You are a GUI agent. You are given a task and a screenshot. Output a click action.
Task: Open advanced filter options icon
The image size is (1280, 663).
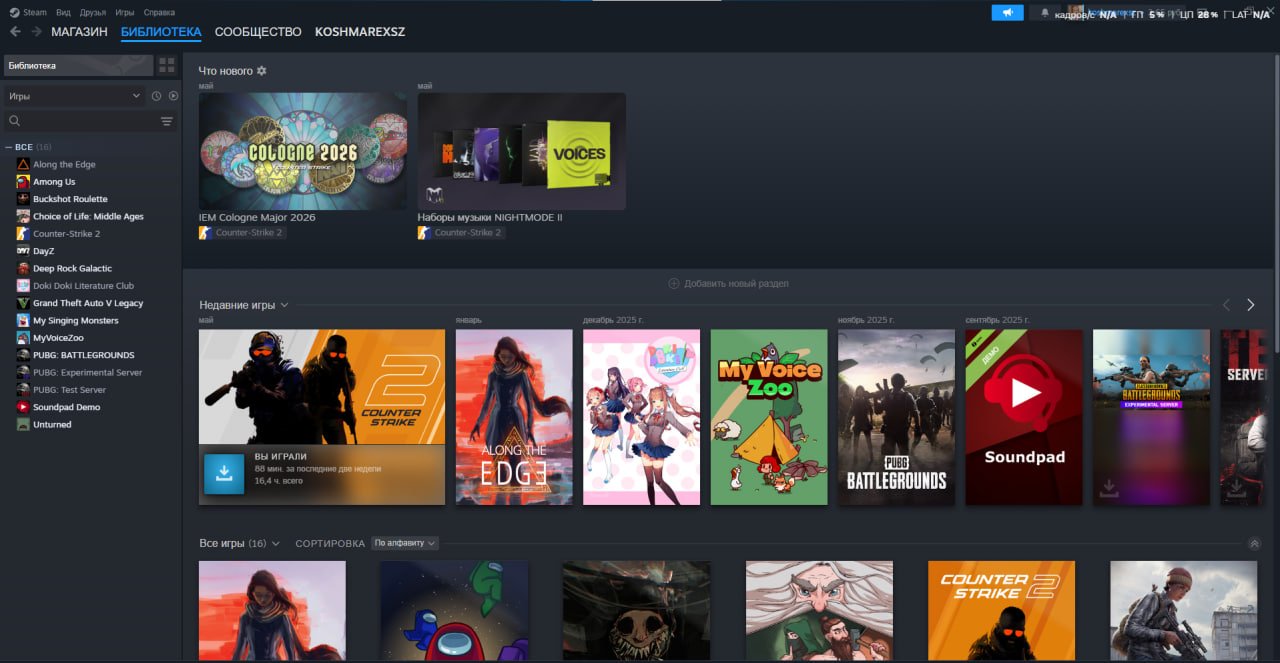167,121
